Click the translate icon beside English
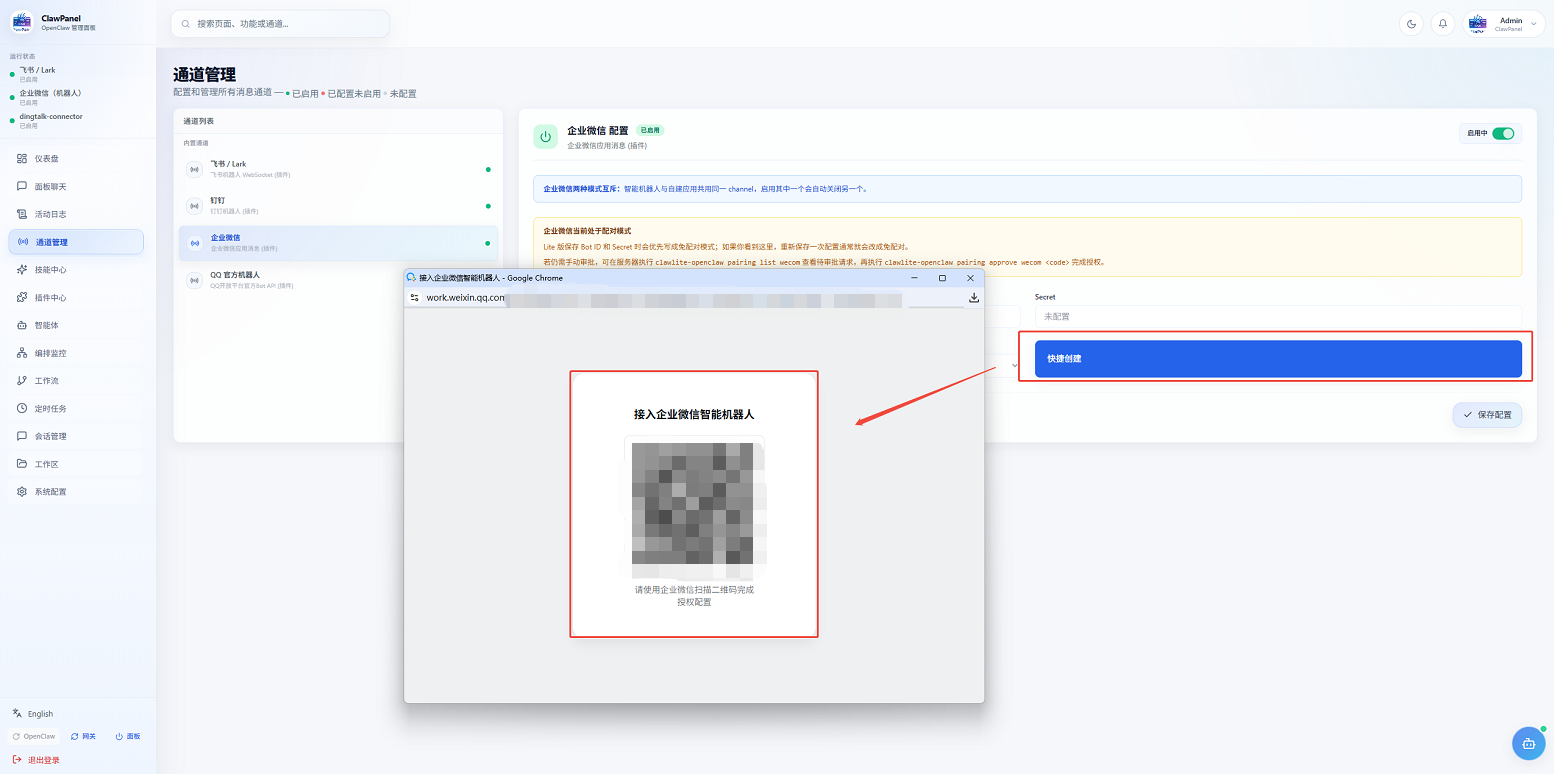This screenshot has width=1554, height=774. 17,714
